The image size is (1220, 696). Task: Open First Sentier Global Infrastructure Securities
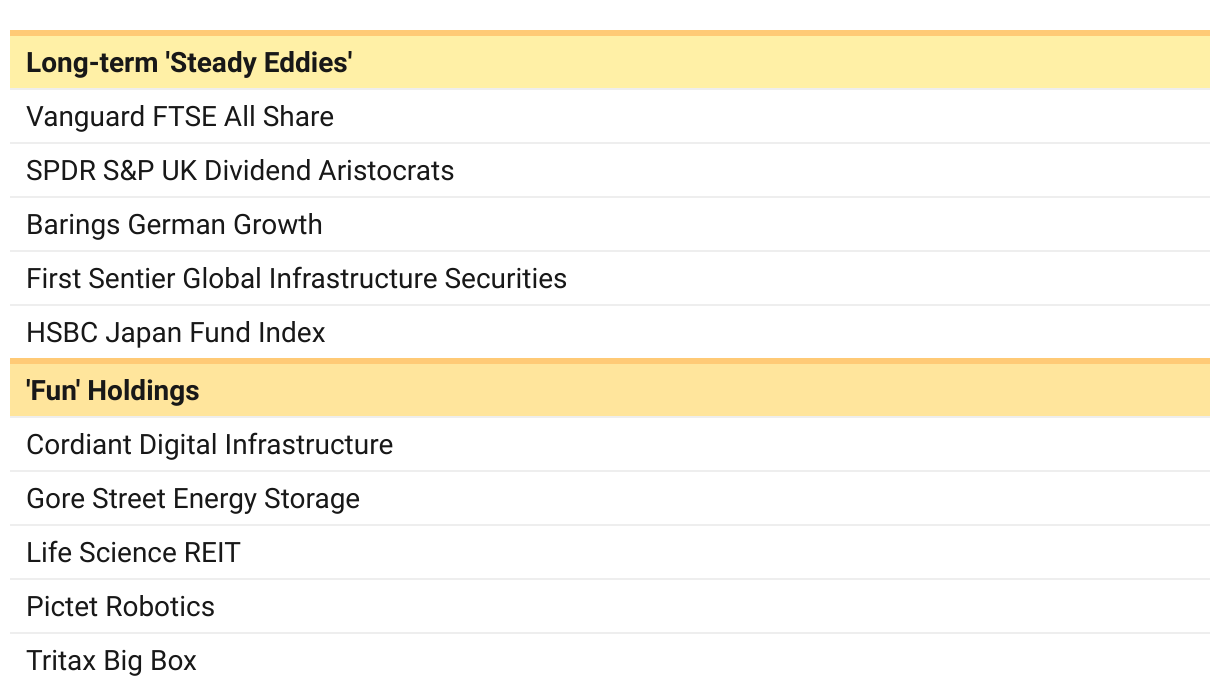pyautogui.click(x=610, y=279)
